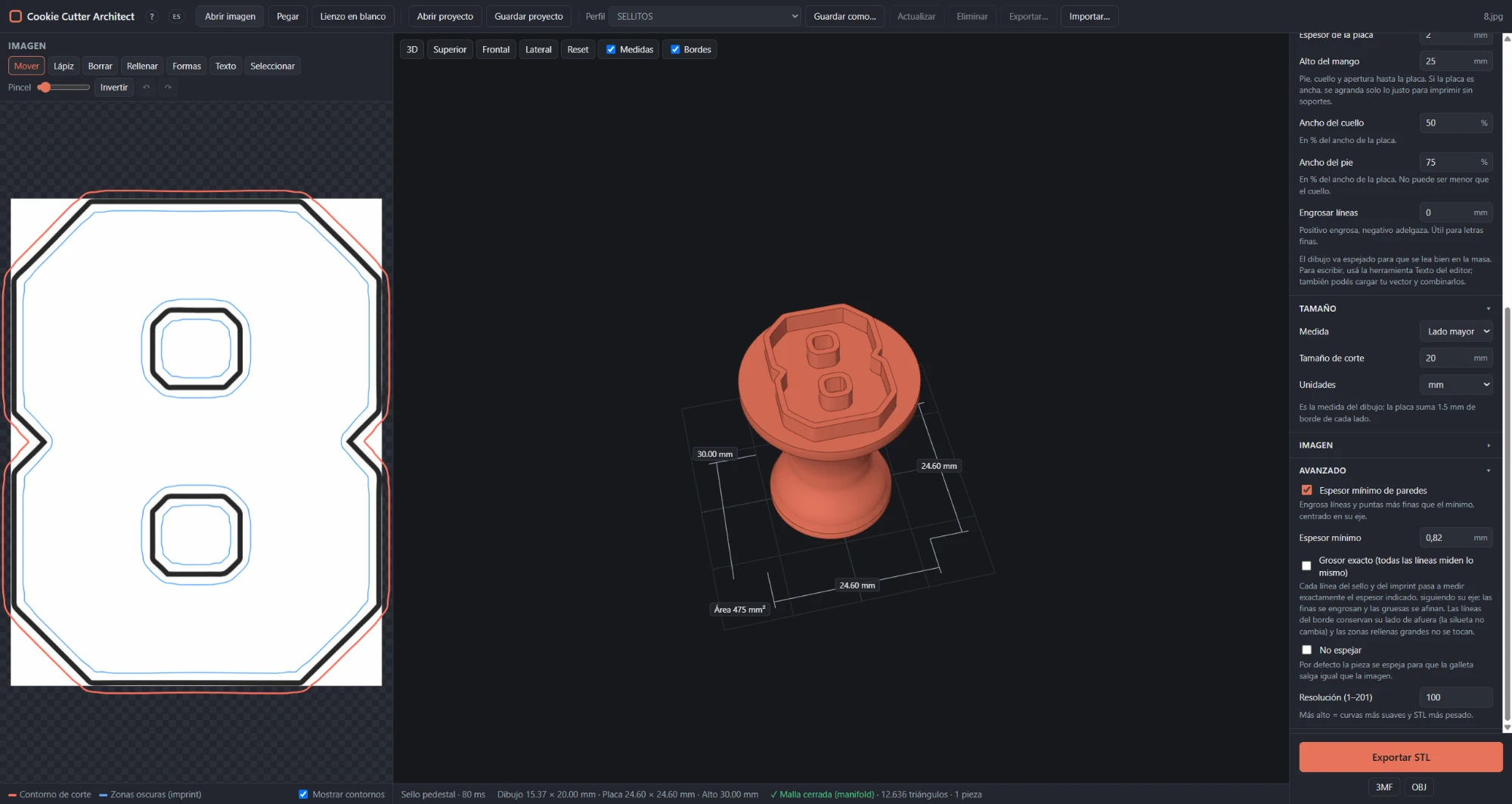
Task: Click the ES language icon
Action: click(x=176, y=17)
